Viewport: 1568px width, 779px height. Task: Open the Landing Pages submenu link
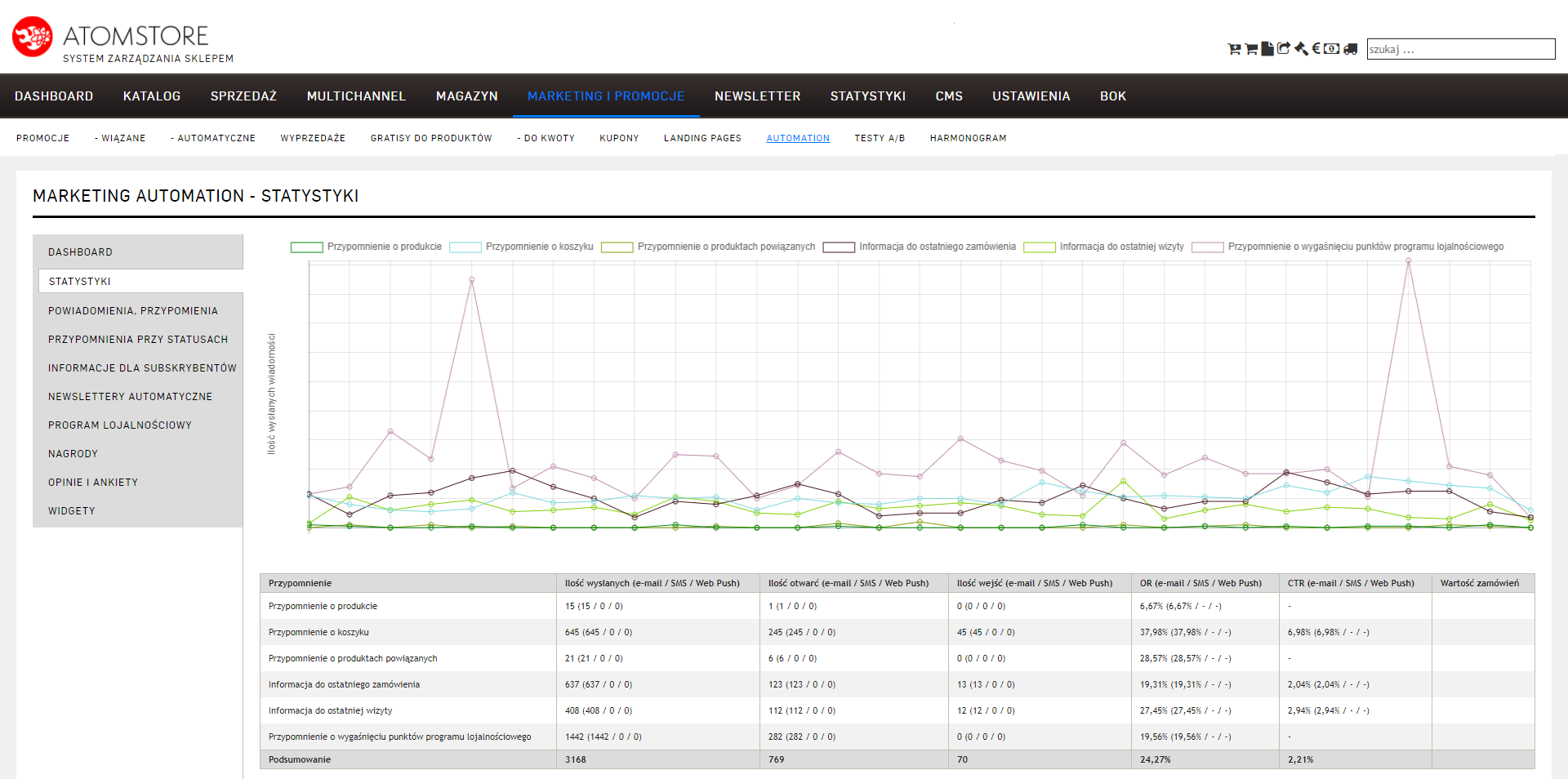click(x=702, y=138)
